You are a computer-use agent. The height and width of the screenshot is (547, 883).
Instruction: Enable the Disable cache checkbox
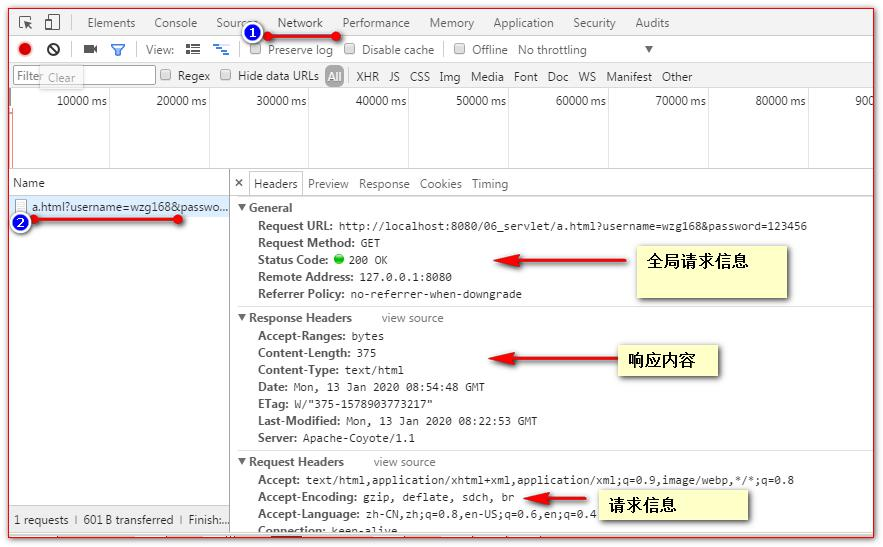(x=350, y=50)
